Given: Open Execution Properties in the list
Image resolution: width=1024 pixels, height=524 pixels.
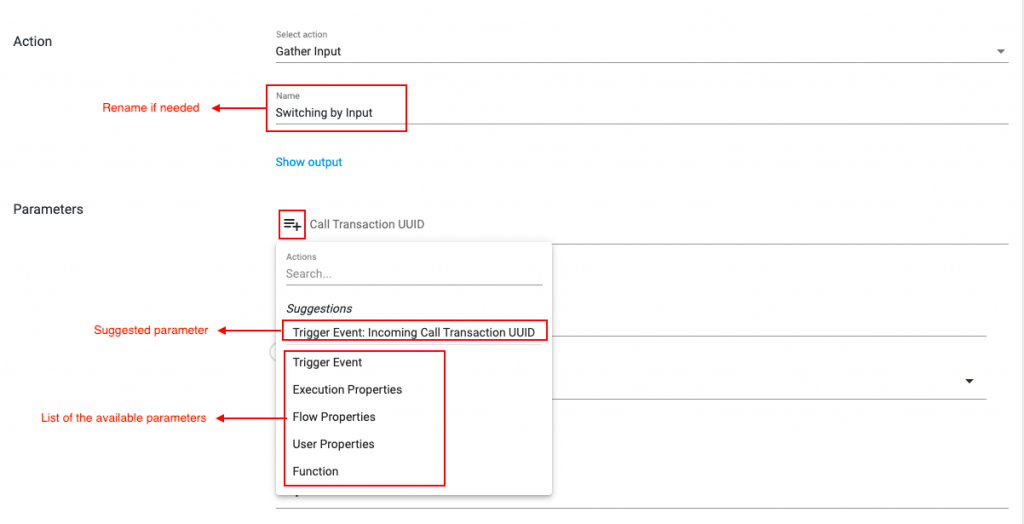Looking at the screenshot, I should point(347,389).
